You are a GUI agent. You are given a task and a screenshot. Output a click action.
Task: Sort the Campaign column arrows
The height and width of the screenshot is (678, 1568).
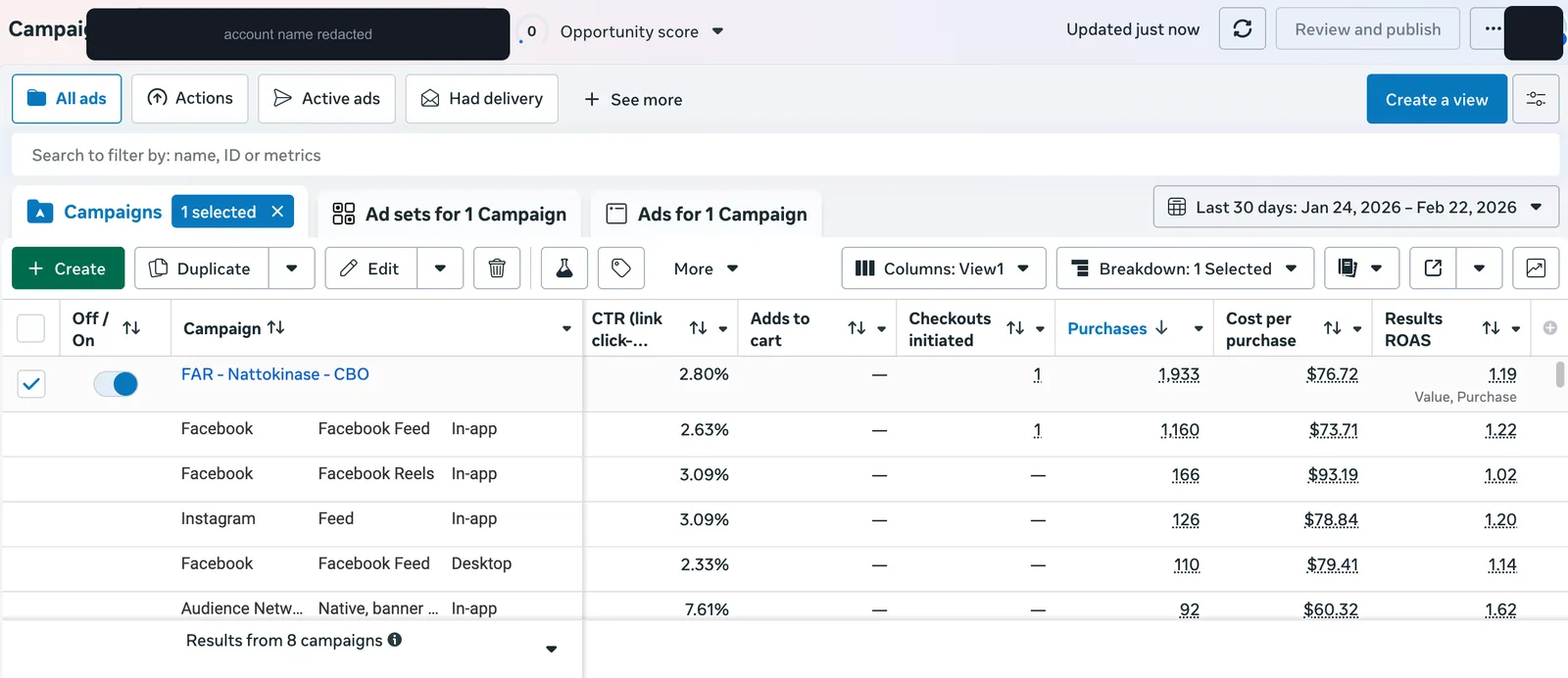click(276, 327)
